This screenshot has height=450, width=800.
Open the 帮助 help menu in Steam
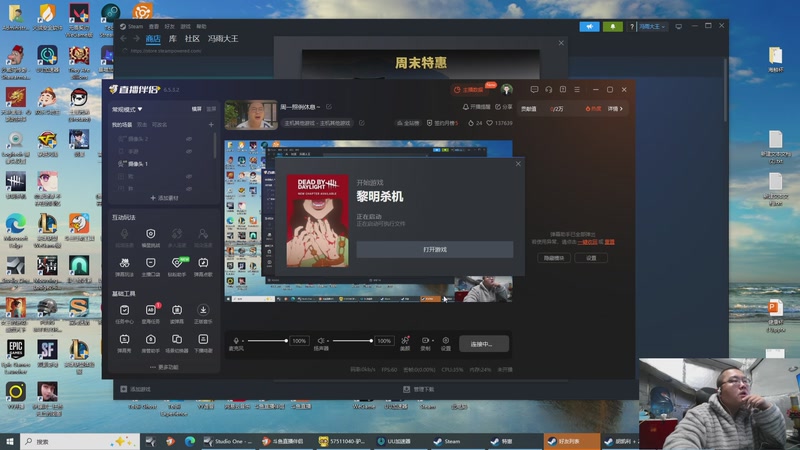pos(202,27)
